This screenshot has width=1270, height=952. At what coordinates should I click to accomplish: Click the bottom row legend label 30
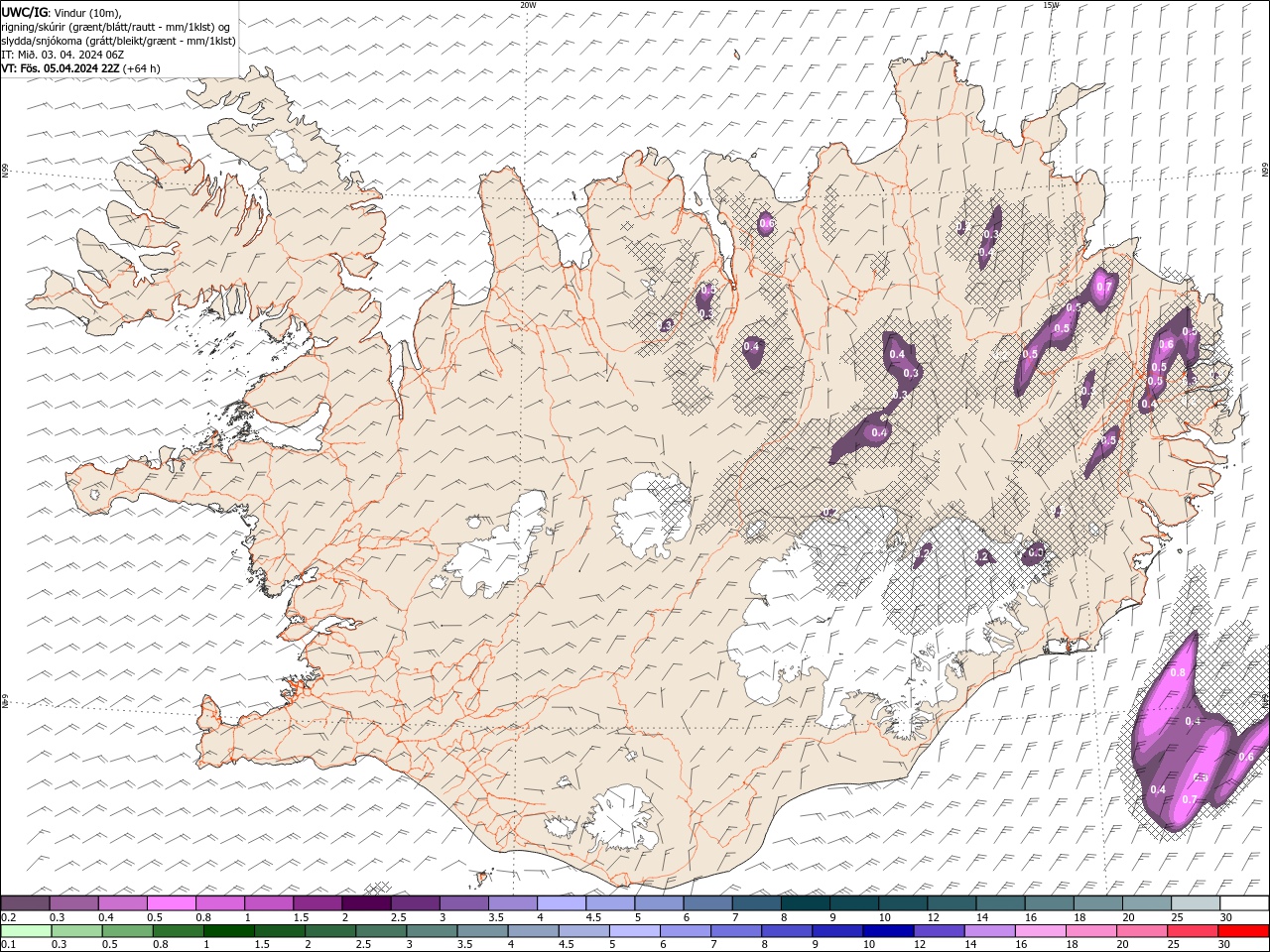coord(1223,945)
